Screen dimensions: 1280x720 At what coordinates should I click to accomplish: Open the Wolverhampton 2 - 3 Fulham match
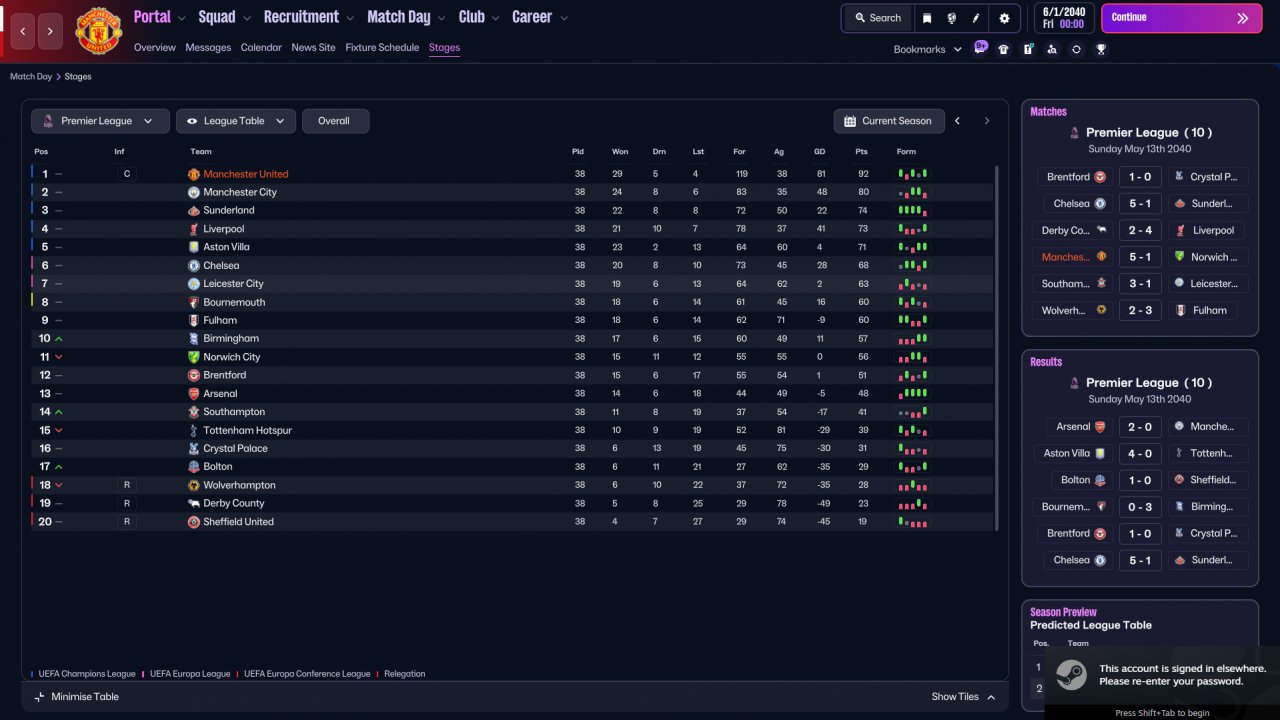1140,310
